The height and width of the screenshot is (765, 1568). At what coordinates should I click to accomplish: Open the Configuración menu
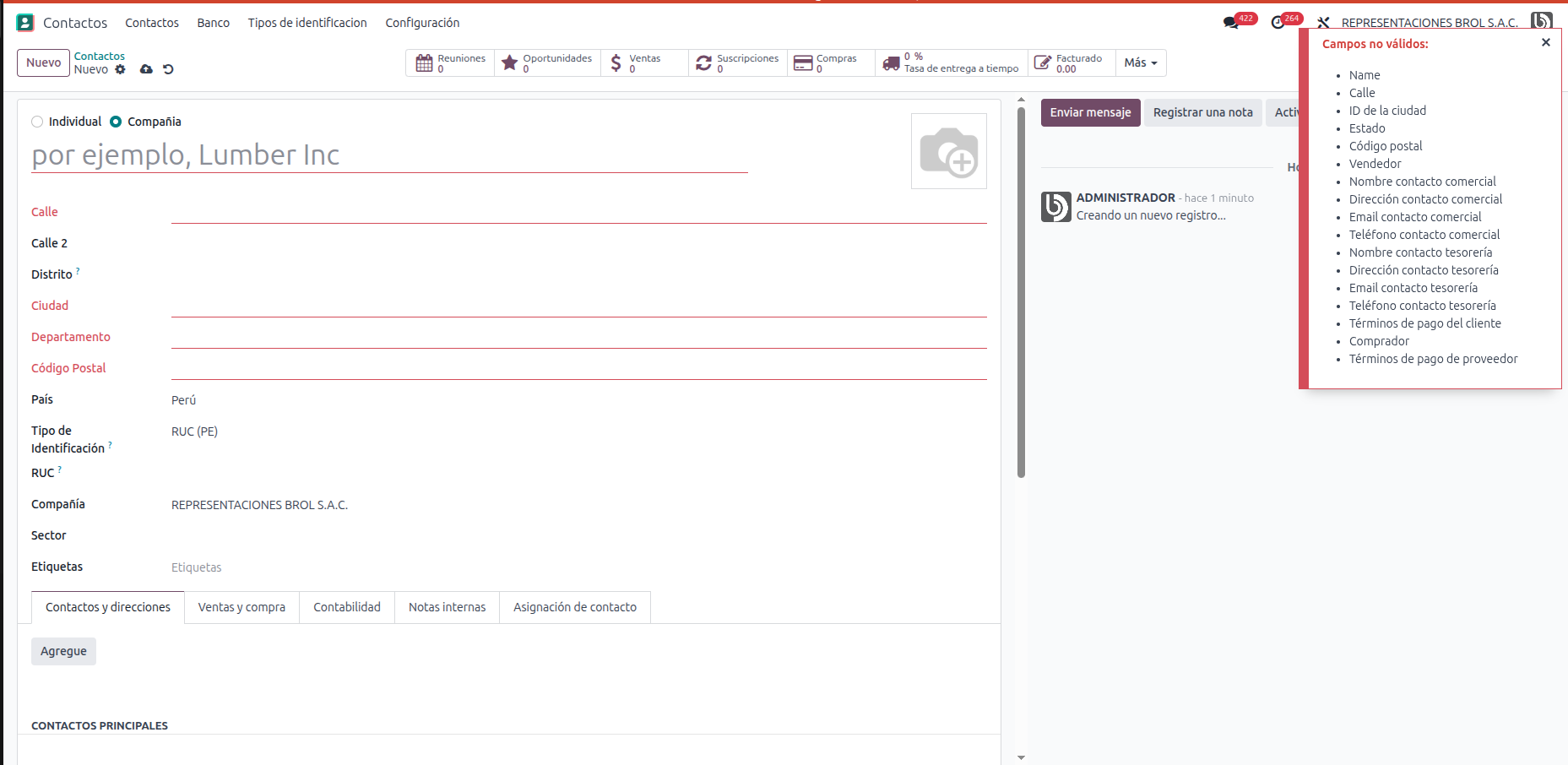[x=422, y=23]
